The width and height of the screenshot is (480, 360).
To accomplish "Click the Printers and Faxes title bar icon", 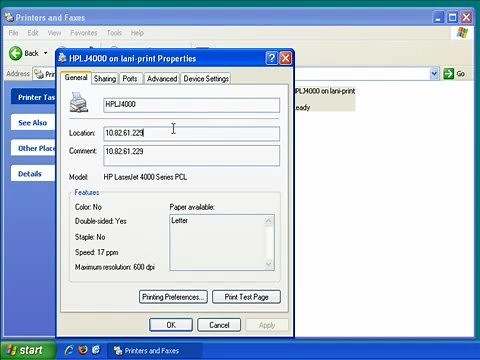I will (9, 17).
